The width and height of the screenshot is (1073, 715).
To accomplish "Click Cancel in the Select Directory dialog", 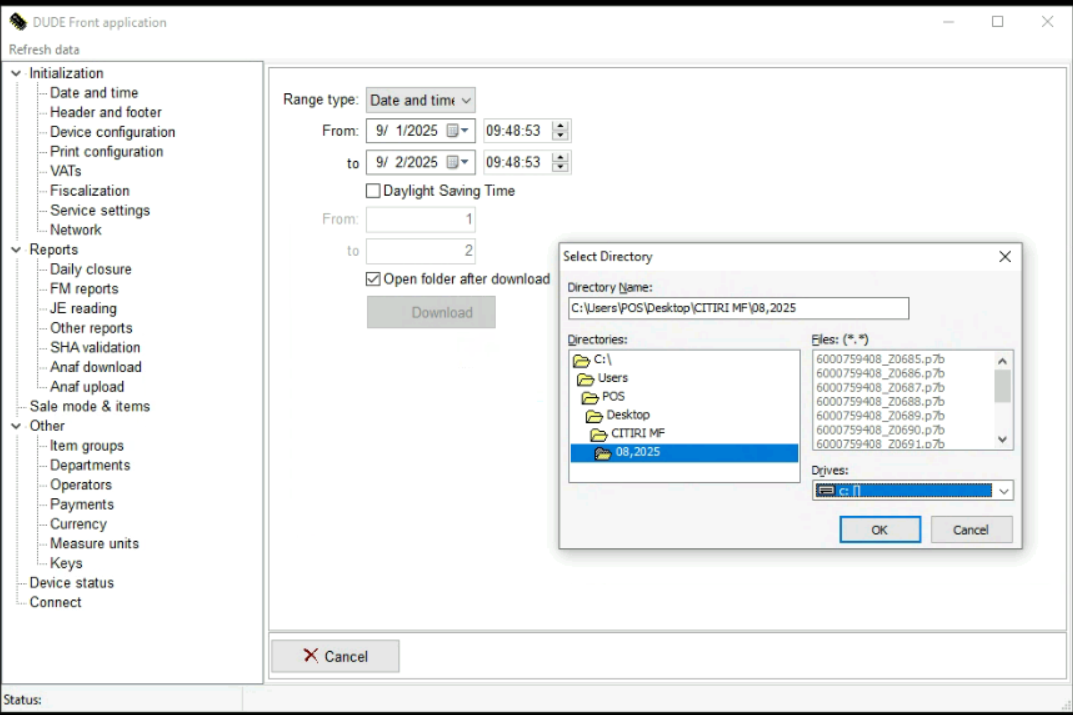I will point(970,530).
